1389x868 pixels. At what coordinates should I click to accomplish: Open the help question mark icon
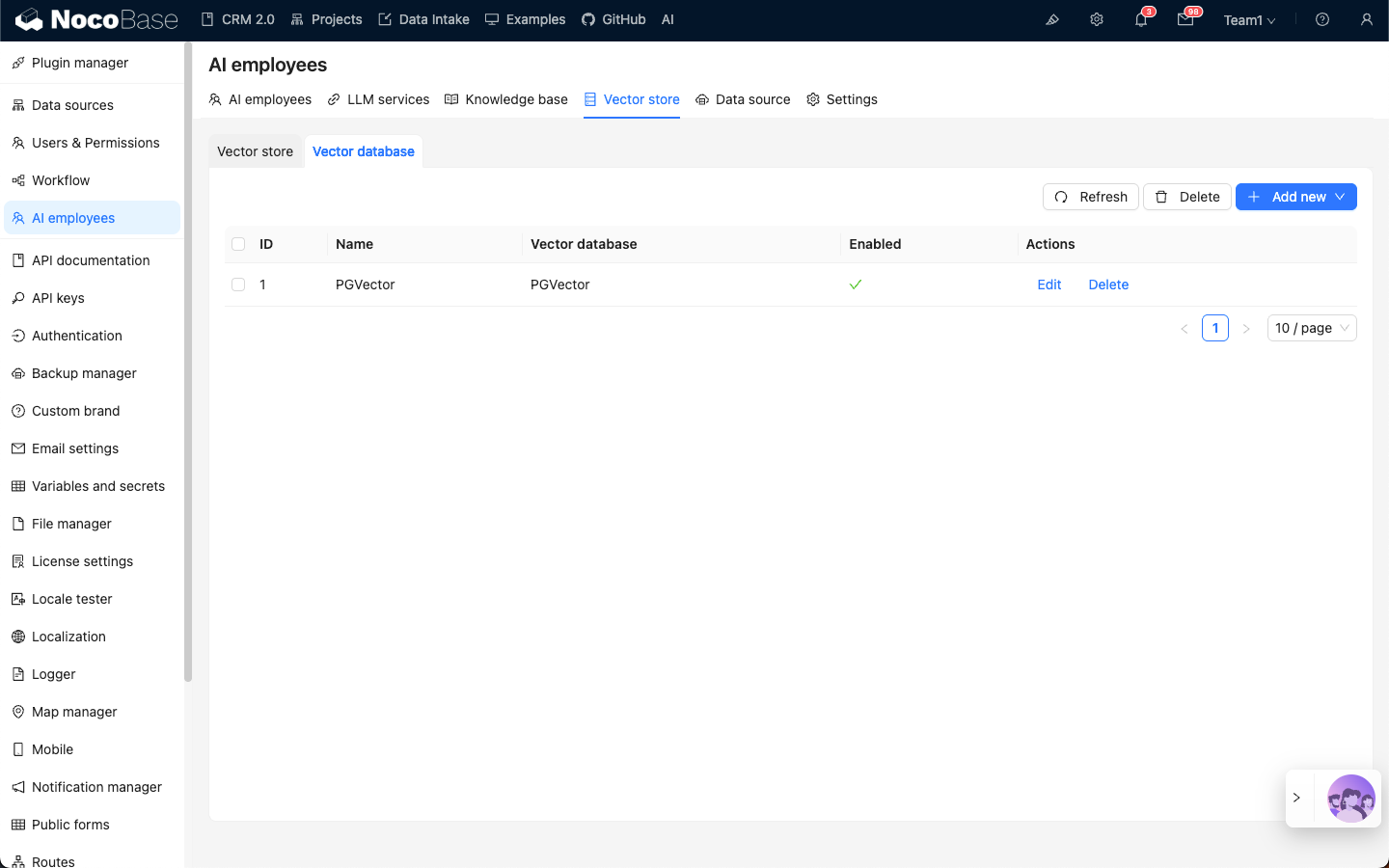tap(1322, 20)
